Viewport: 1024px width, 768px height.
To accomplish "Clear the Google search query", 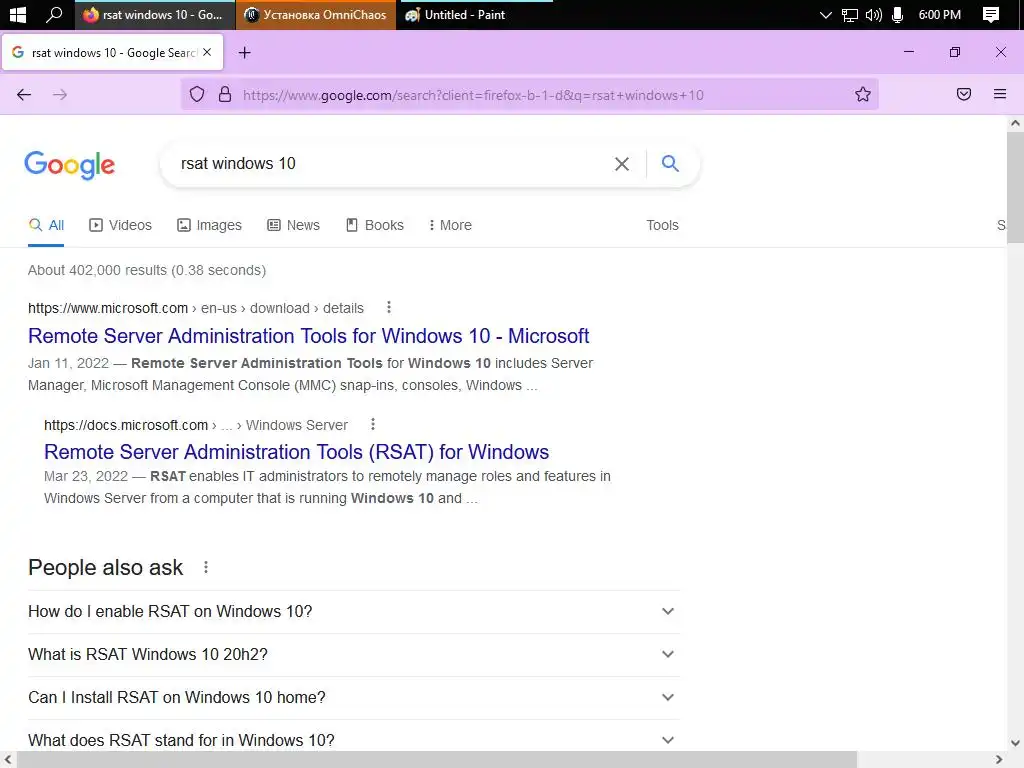I will pos(622,164).
